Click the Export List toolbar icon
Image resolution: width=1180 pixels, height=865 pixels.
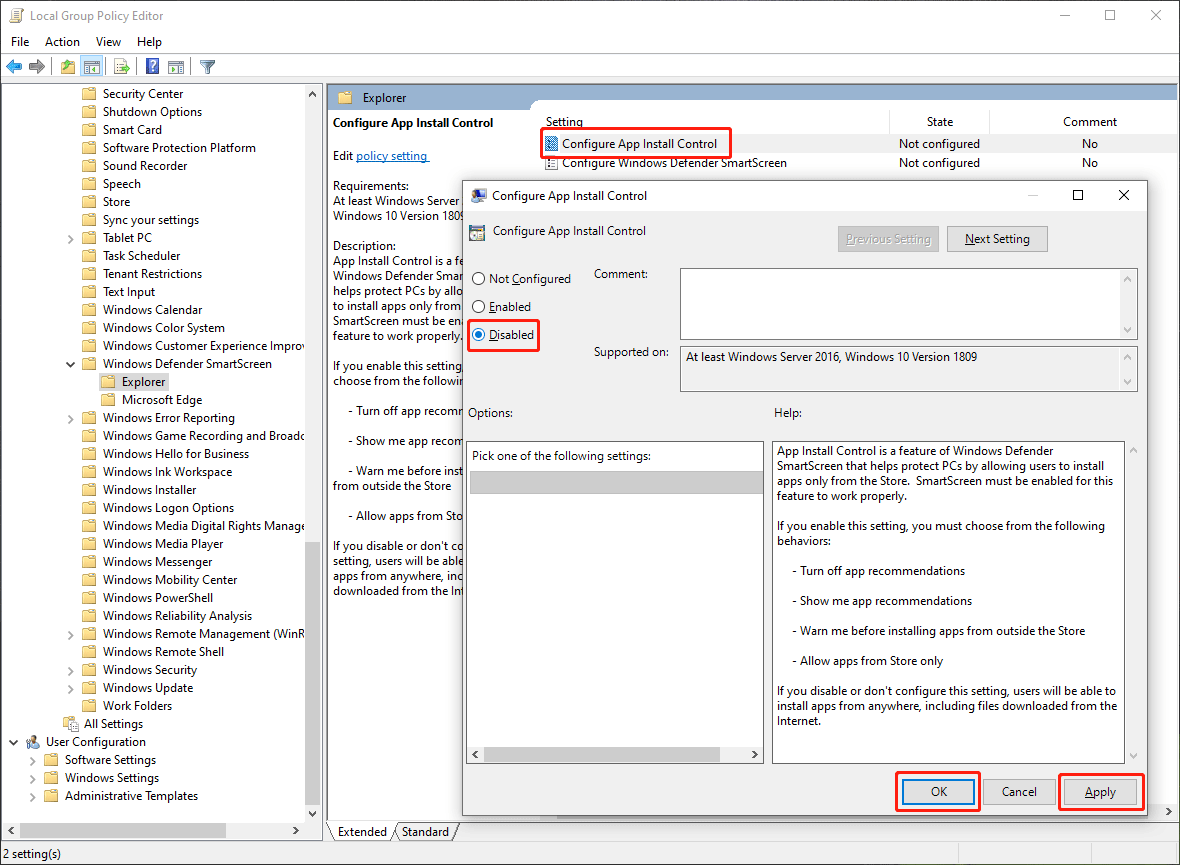pyautogui.click(x=122, y=67)
